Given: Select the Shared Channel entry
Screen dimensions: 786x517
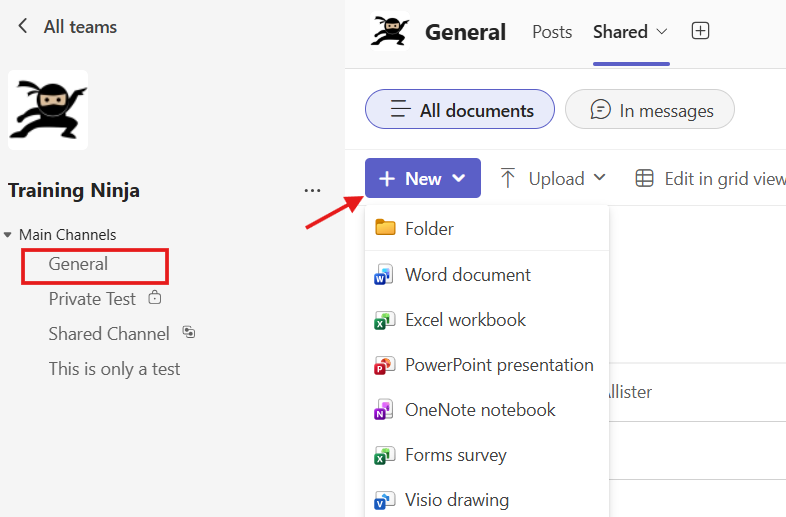Looking at the screenshot, I should 109,334.
